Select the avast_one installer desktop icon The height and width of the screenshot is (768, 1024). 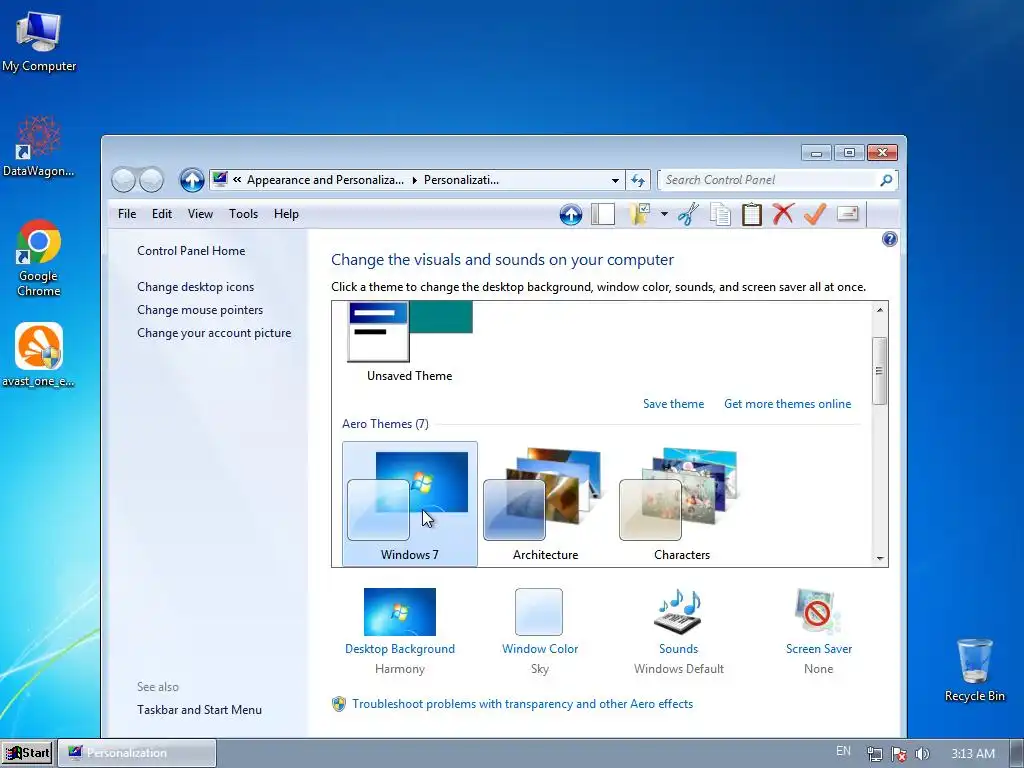[39, 355]
